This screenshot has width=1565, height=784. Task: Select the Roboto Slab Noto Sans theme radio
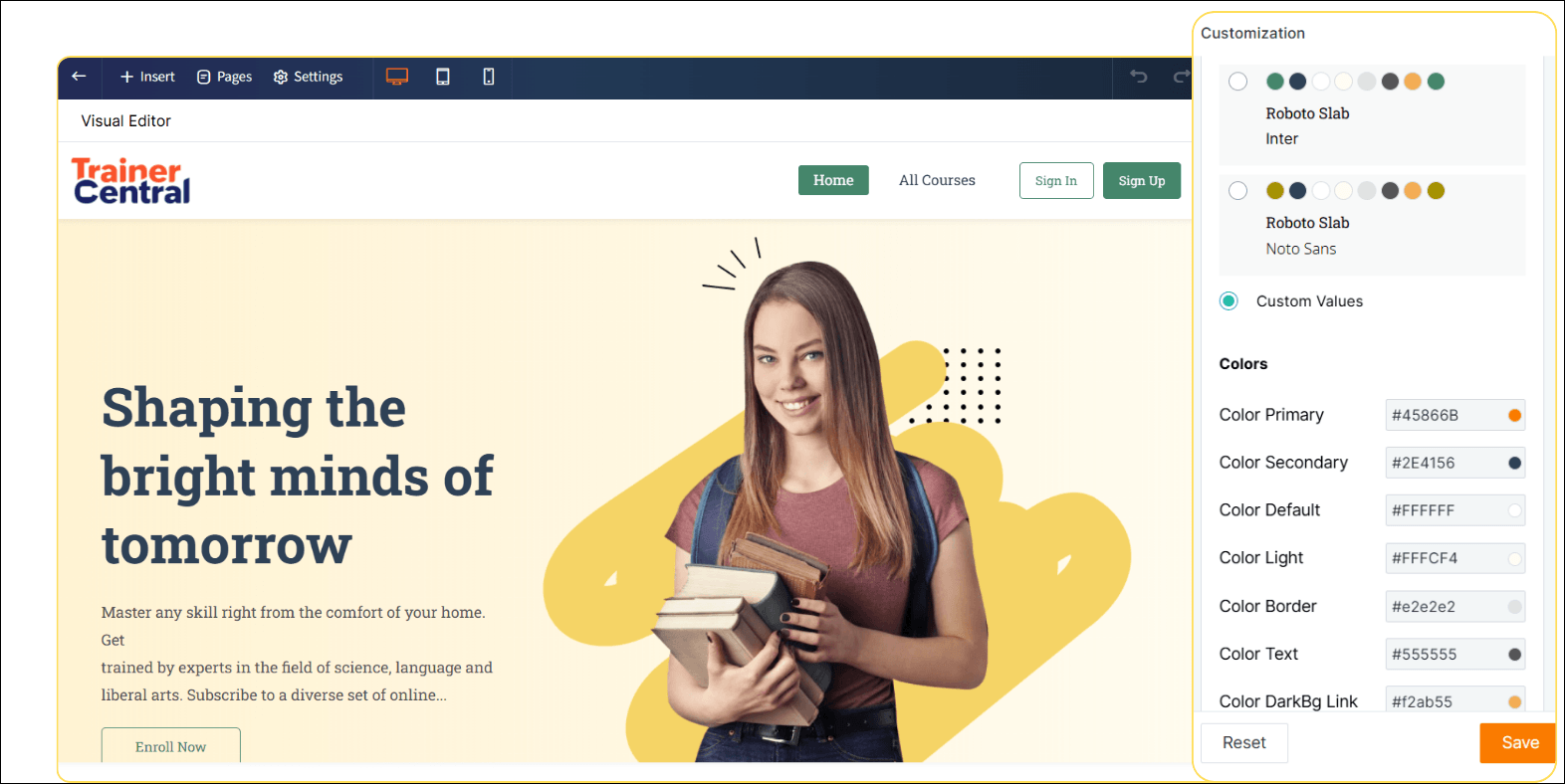(x=1237, y=191)
